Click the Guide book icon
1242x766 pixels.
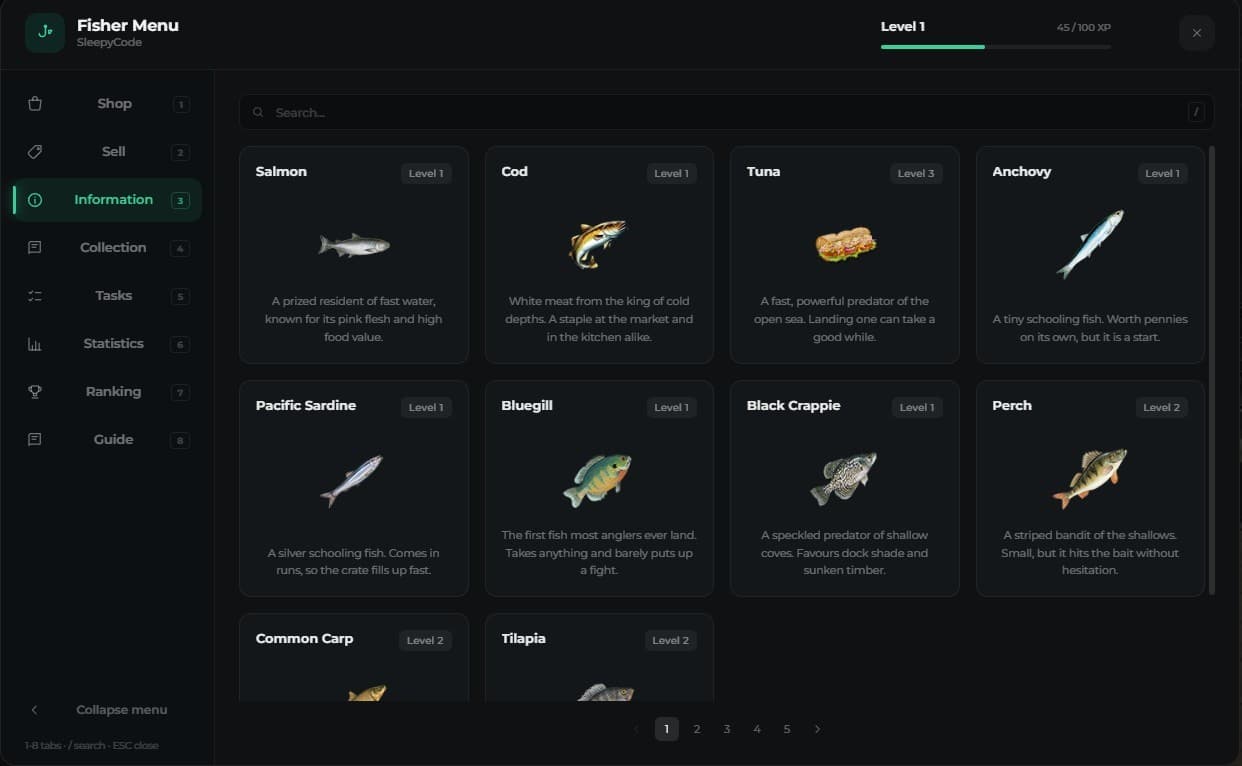pyautogui.click(x=35, y=440)
